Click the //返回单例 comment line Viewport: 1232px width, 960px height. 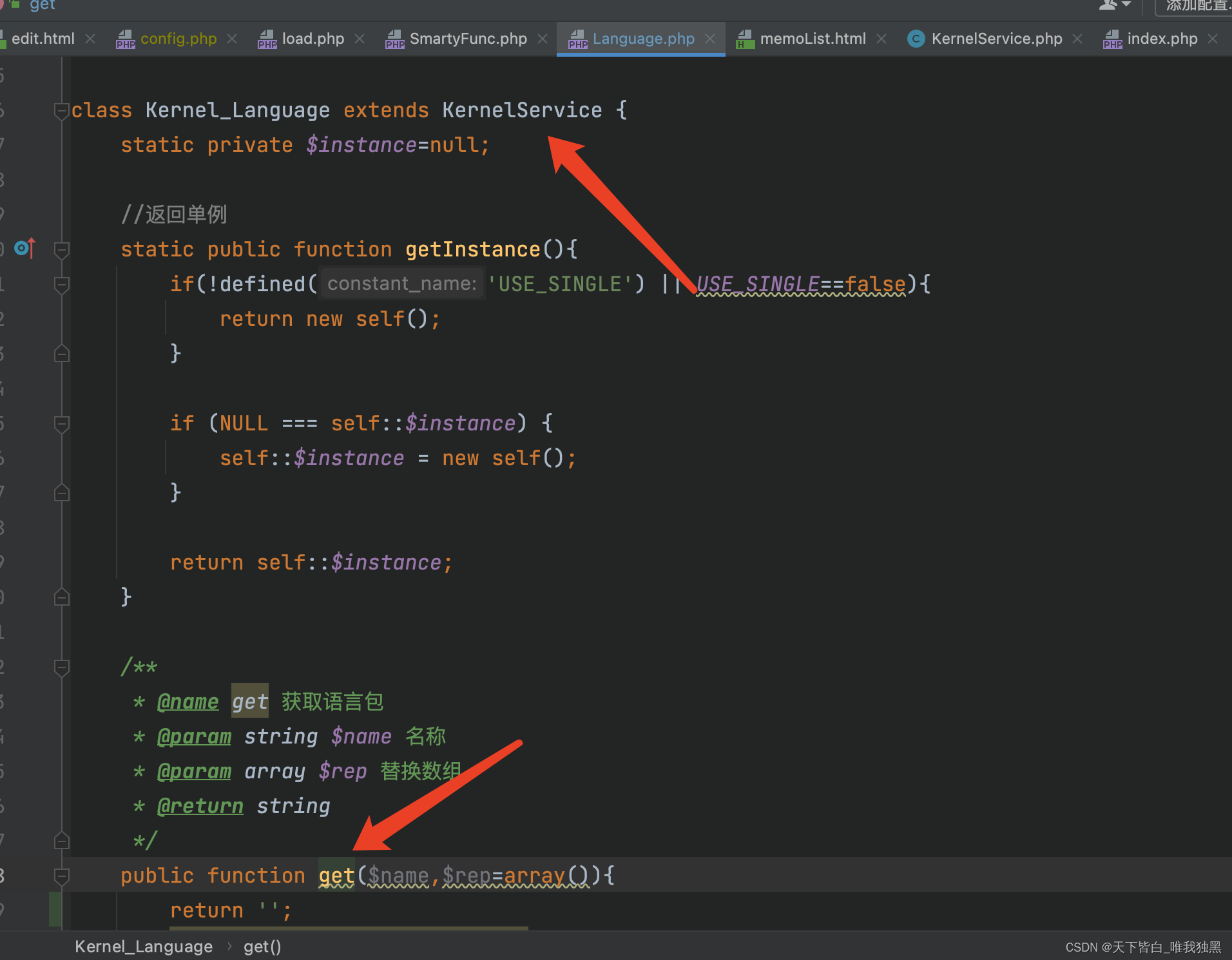(174, 215)
